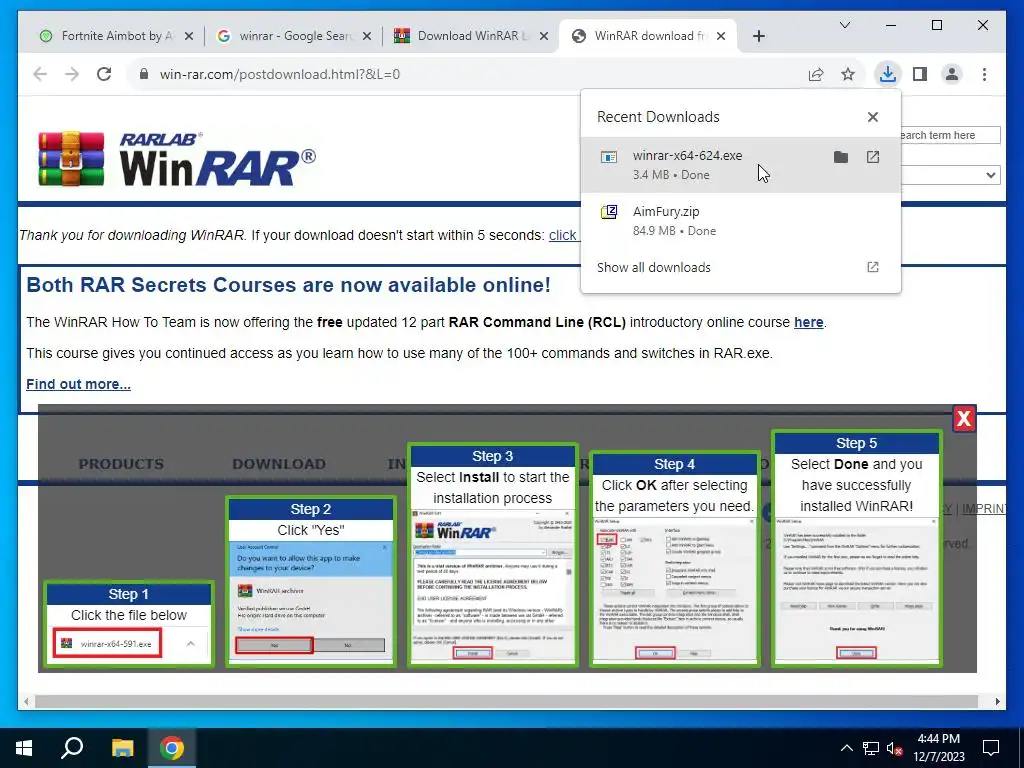Open the browser side panel
Viewport: 1024px width, 768px height.
pyautogui.click(x=920, y=74)
